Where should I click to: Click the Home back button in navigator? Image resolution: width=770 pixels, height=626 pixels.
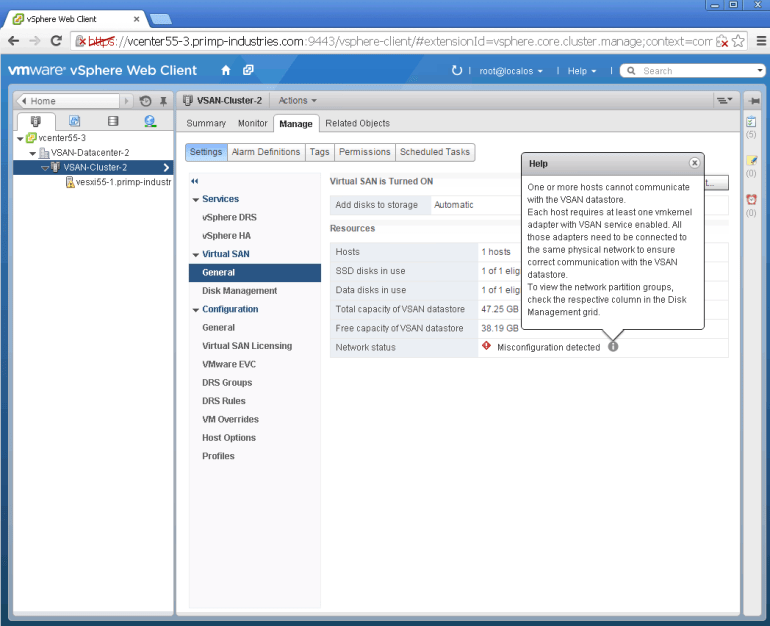coord(68,101)
